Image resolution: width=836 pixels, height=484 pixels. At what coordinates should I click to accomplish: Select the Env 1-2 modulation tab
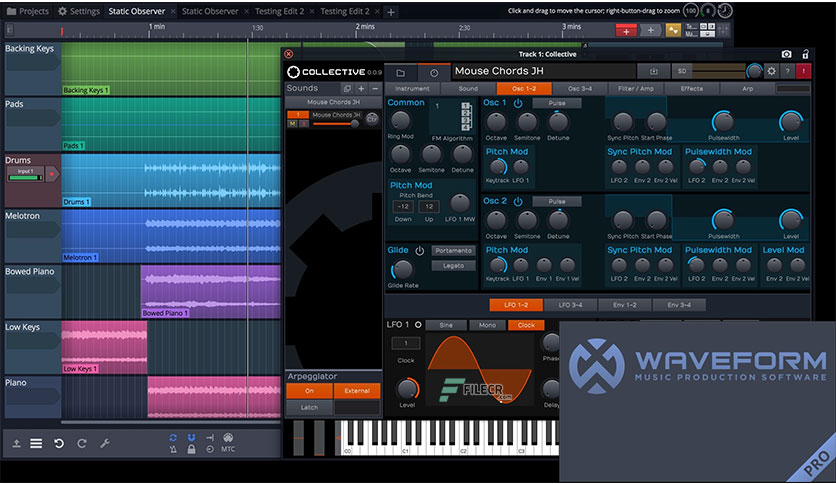pos(625,305)
